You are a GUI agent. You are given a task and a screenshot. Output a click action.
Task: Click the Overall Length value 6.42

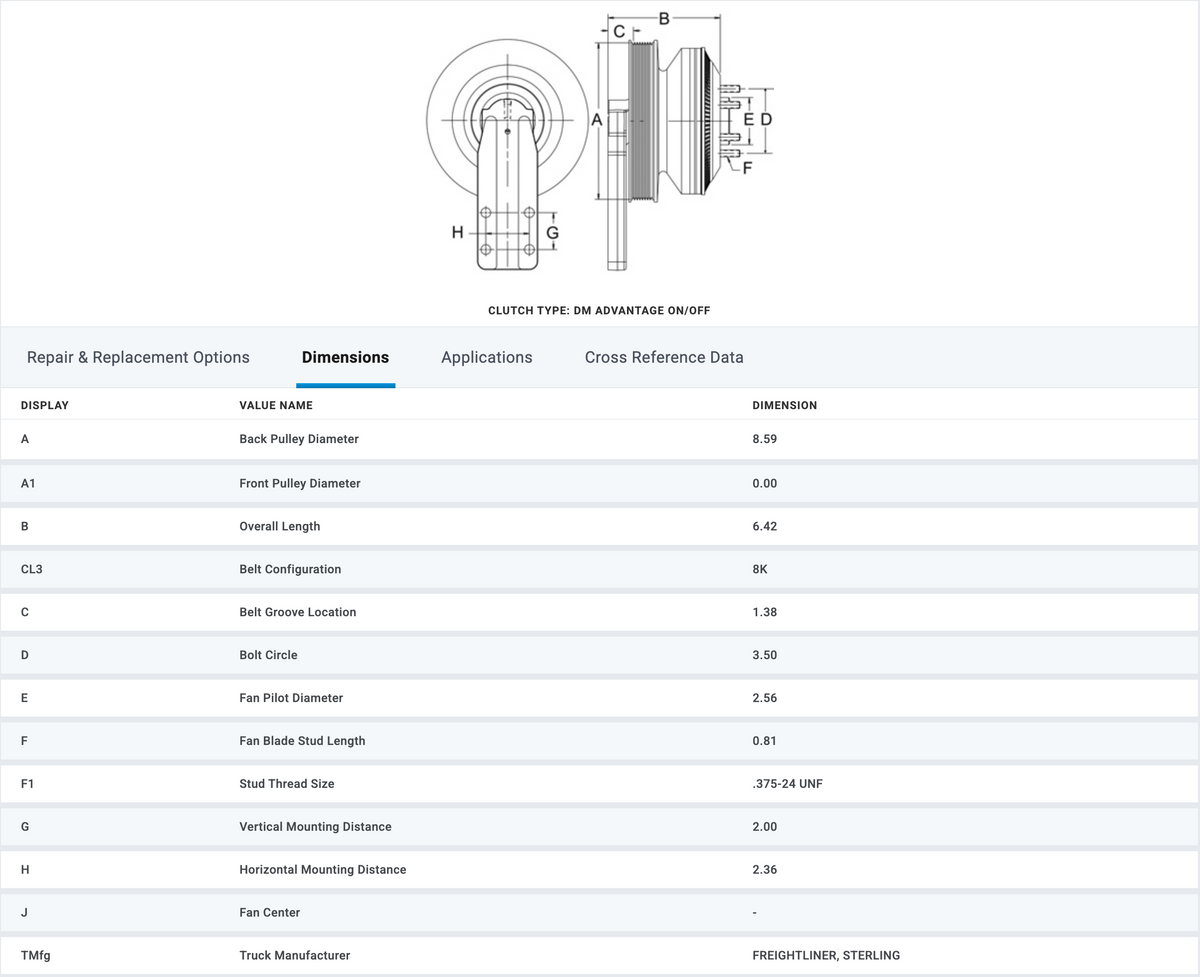(x=765, y=526)
